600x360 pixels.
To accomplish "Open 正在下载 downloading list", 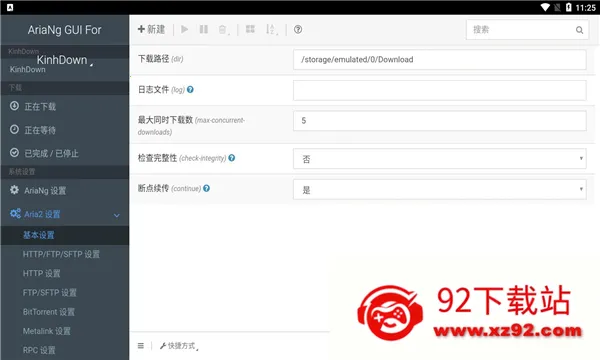I will 65,106.
